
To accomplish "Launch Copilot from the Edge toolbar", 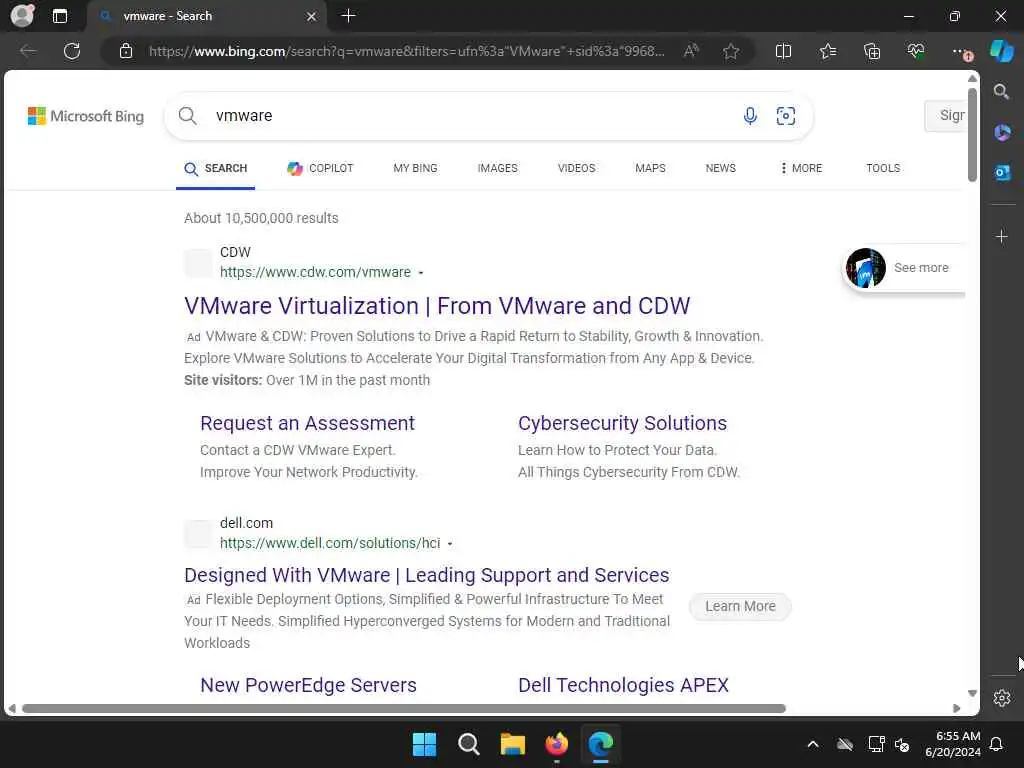I will (1002, 51).
